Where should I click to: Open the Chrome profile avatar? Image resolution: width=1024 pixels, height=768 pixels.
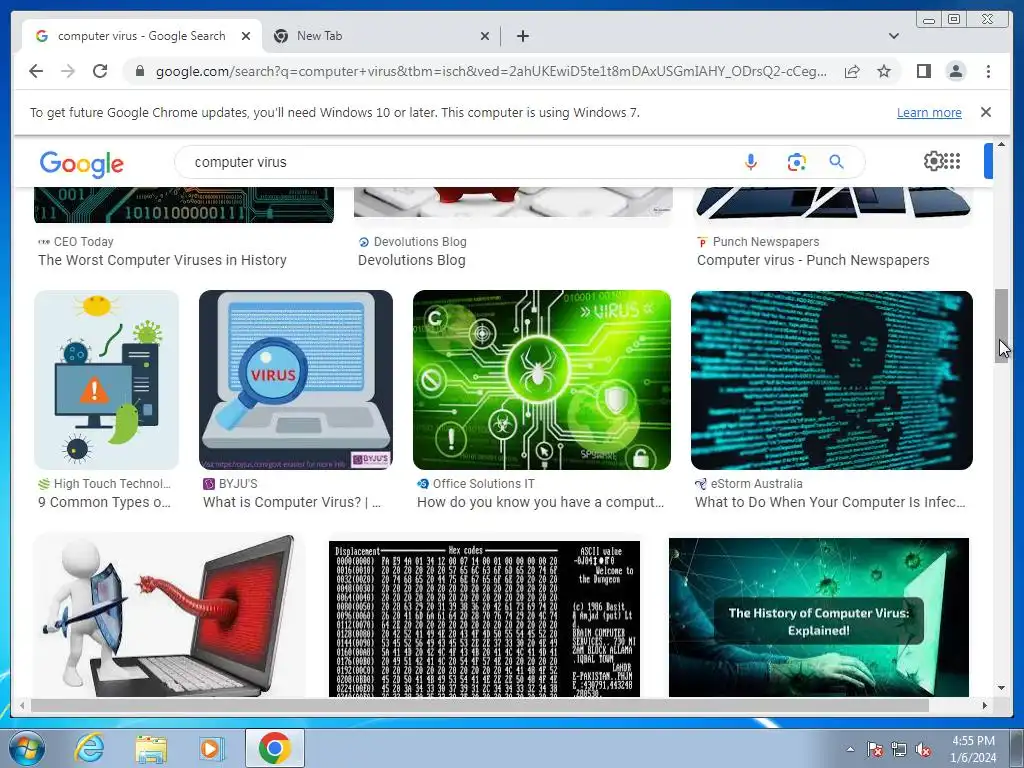coord(956,71)
